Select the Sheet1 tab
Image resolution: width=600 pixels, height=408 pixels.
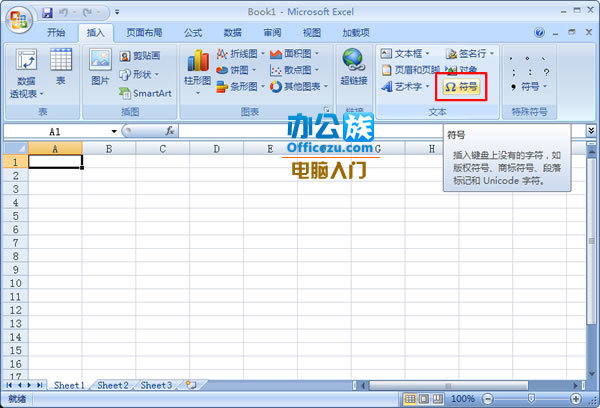point(69,385)
